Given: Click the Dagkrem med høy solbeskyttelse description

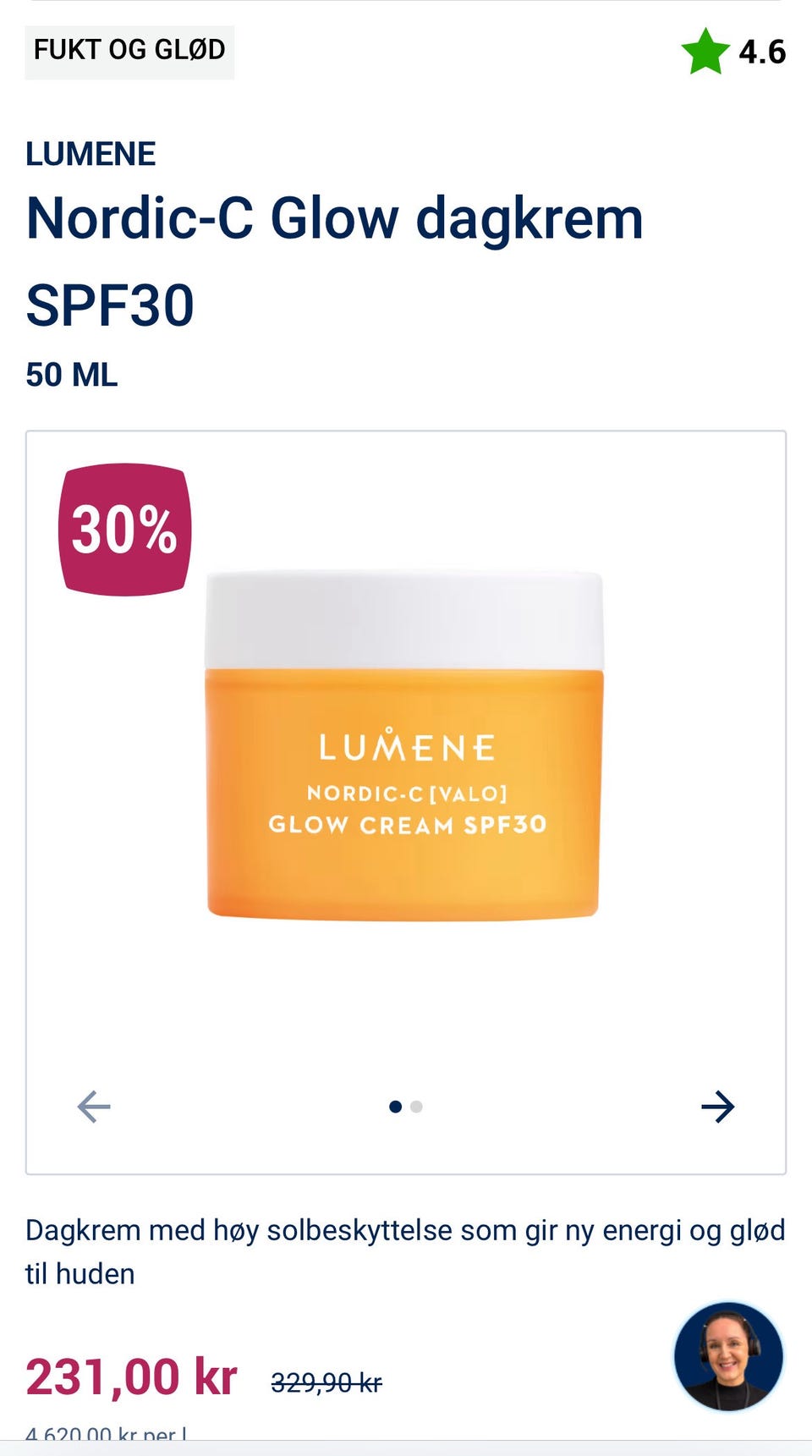Looking at the screenshot, I should coord(405,1251).
